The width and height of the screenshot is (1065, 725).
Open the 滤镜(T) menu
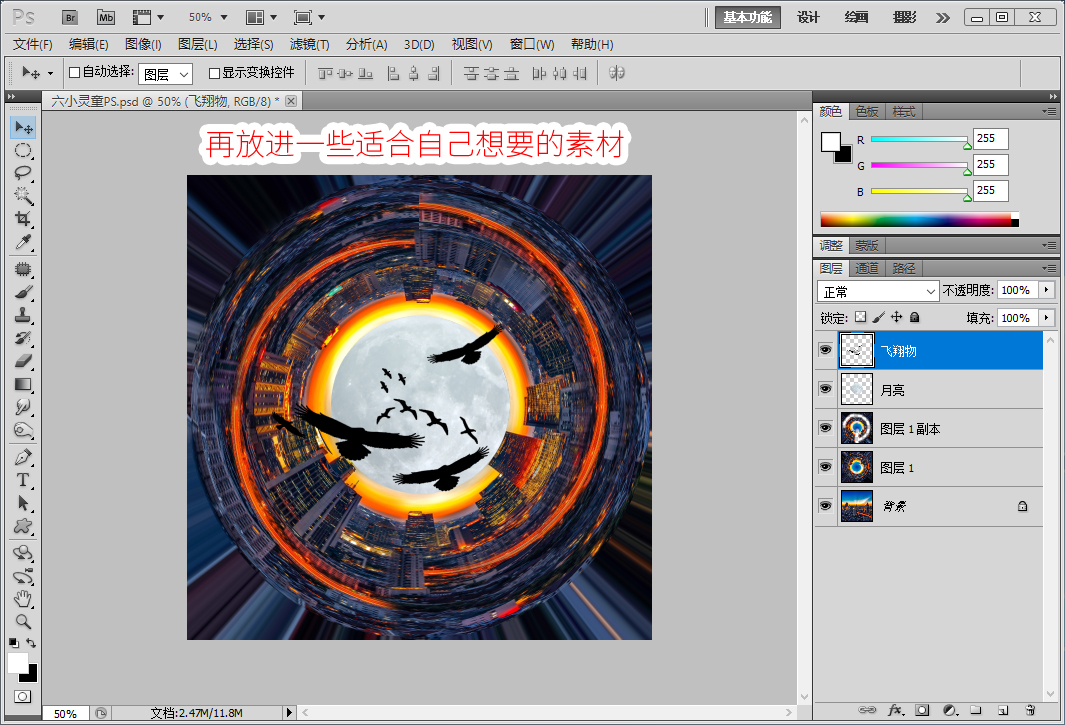[309, 44]
